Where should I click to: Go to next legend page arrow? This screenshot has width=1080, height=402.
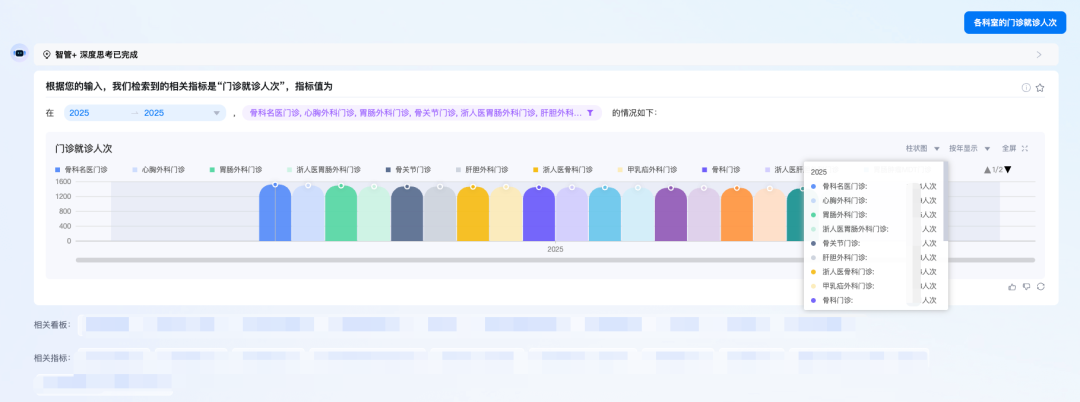point(1008,170)
